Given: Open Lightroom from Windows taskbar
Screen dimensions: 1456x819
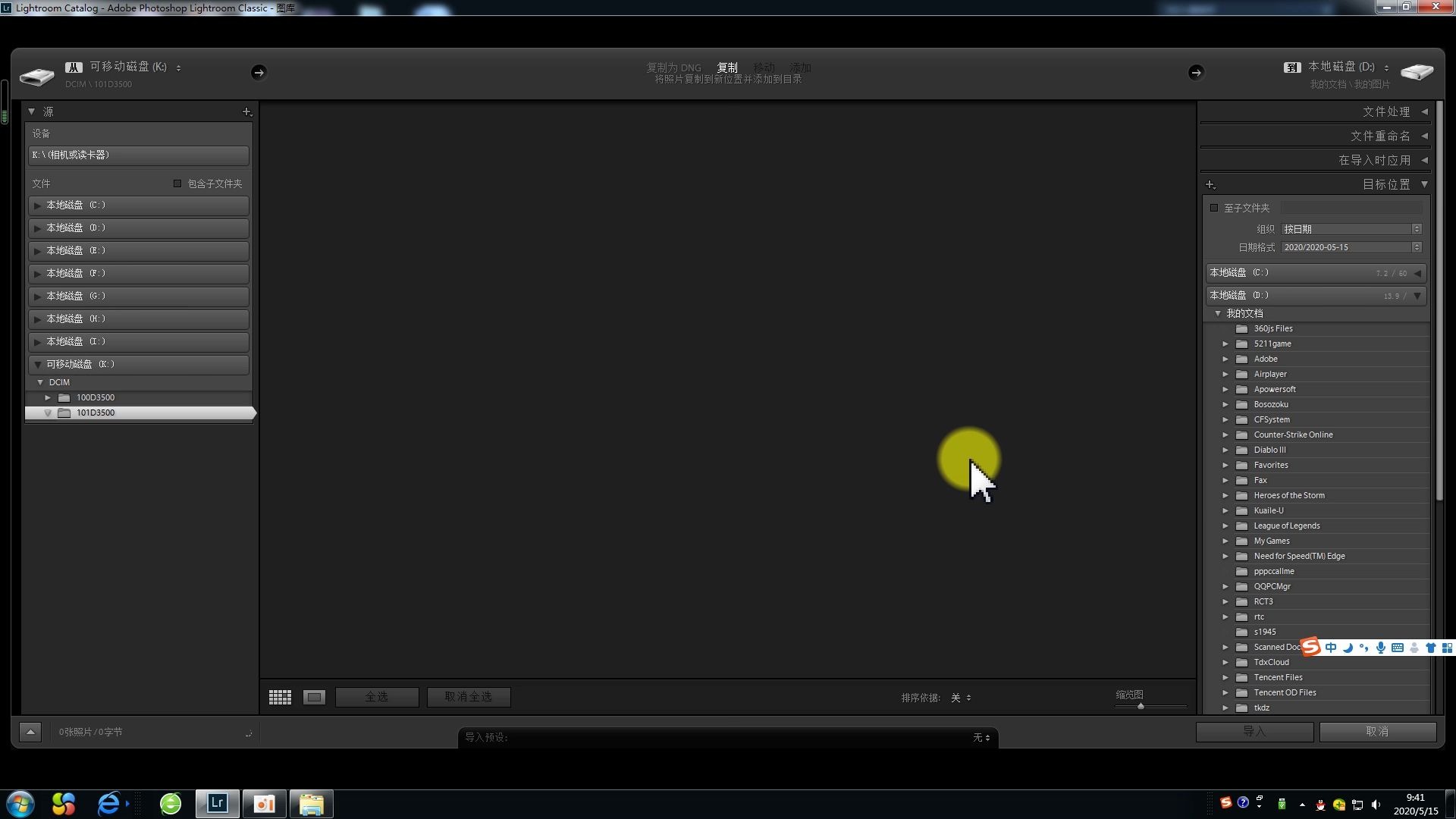Looking at the screenshot, I should (218, 803).
